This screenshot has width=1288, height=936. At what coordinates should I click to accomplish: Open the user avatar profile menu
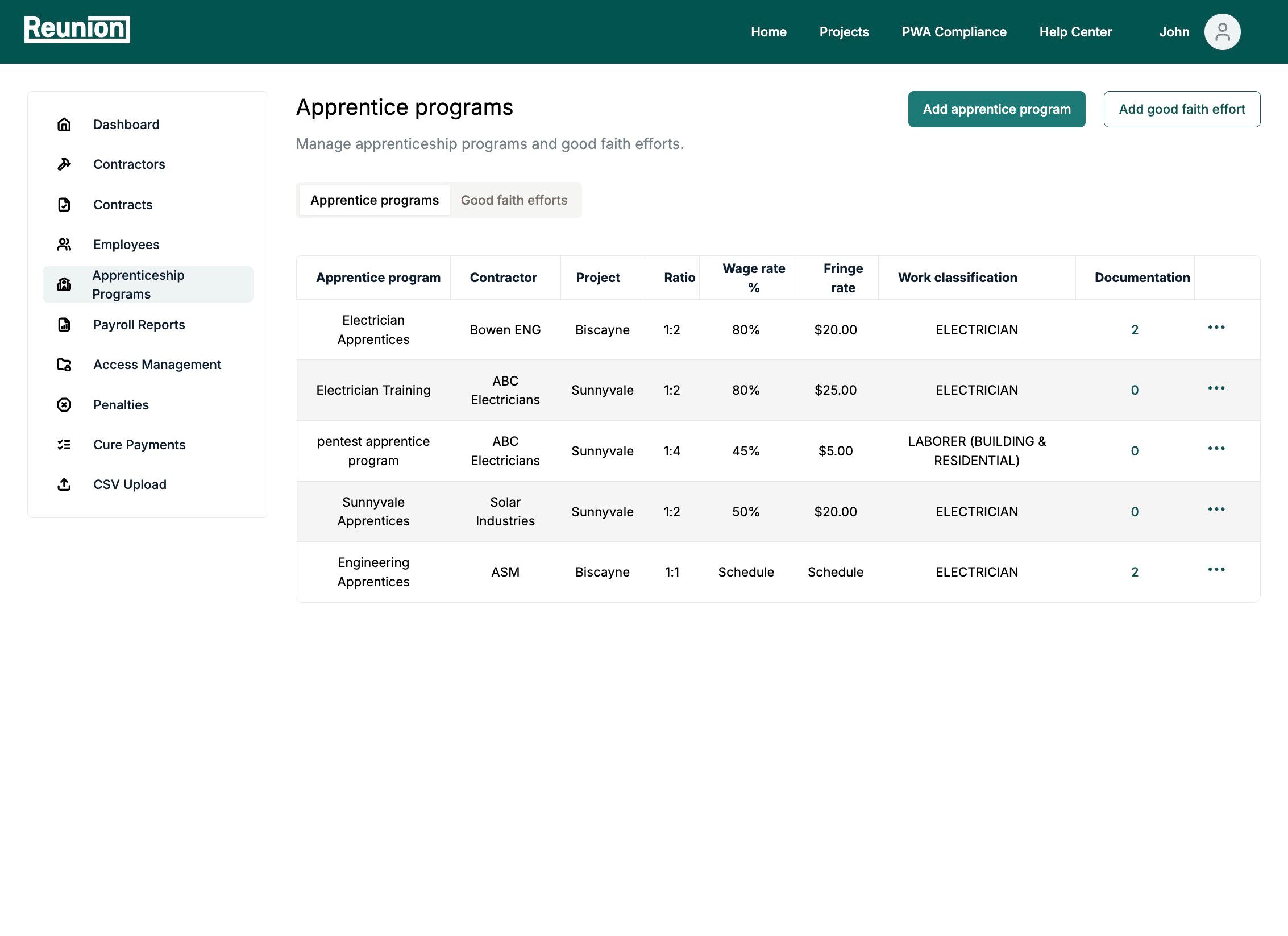(x=1221, y=32)
